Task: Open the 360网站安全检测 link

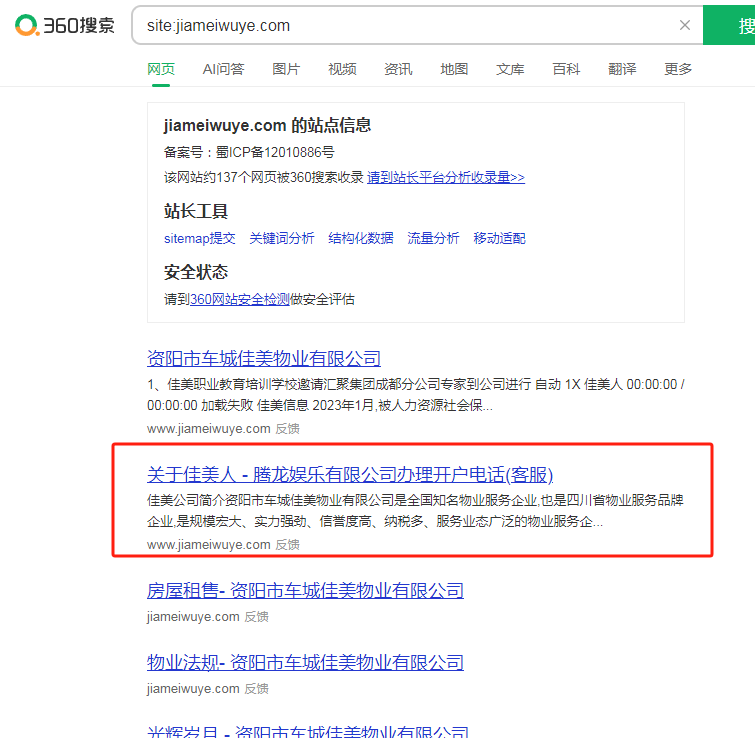Action: pos(240,299)
